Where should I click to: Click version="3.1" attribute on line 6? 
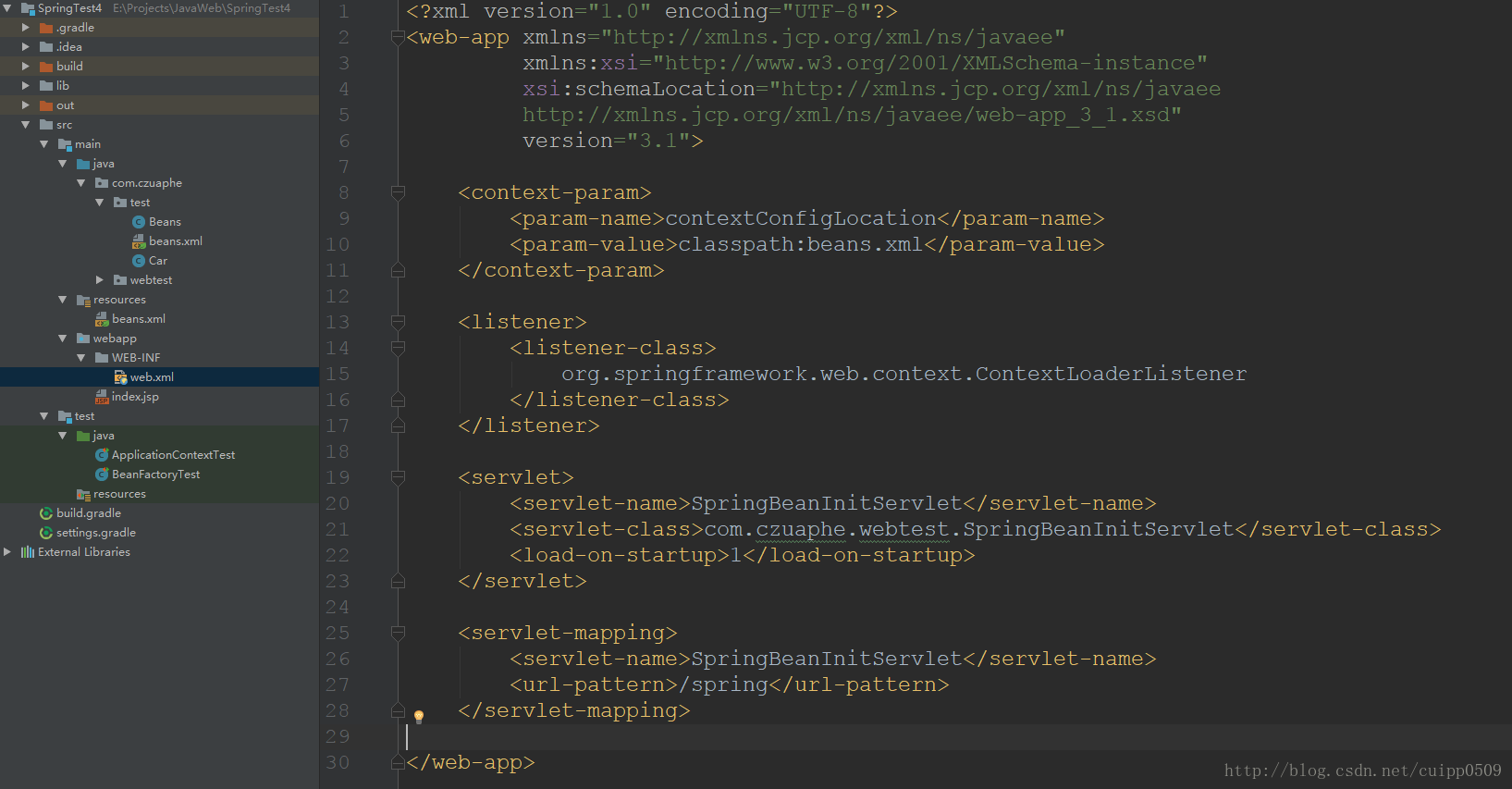[607, 142]
